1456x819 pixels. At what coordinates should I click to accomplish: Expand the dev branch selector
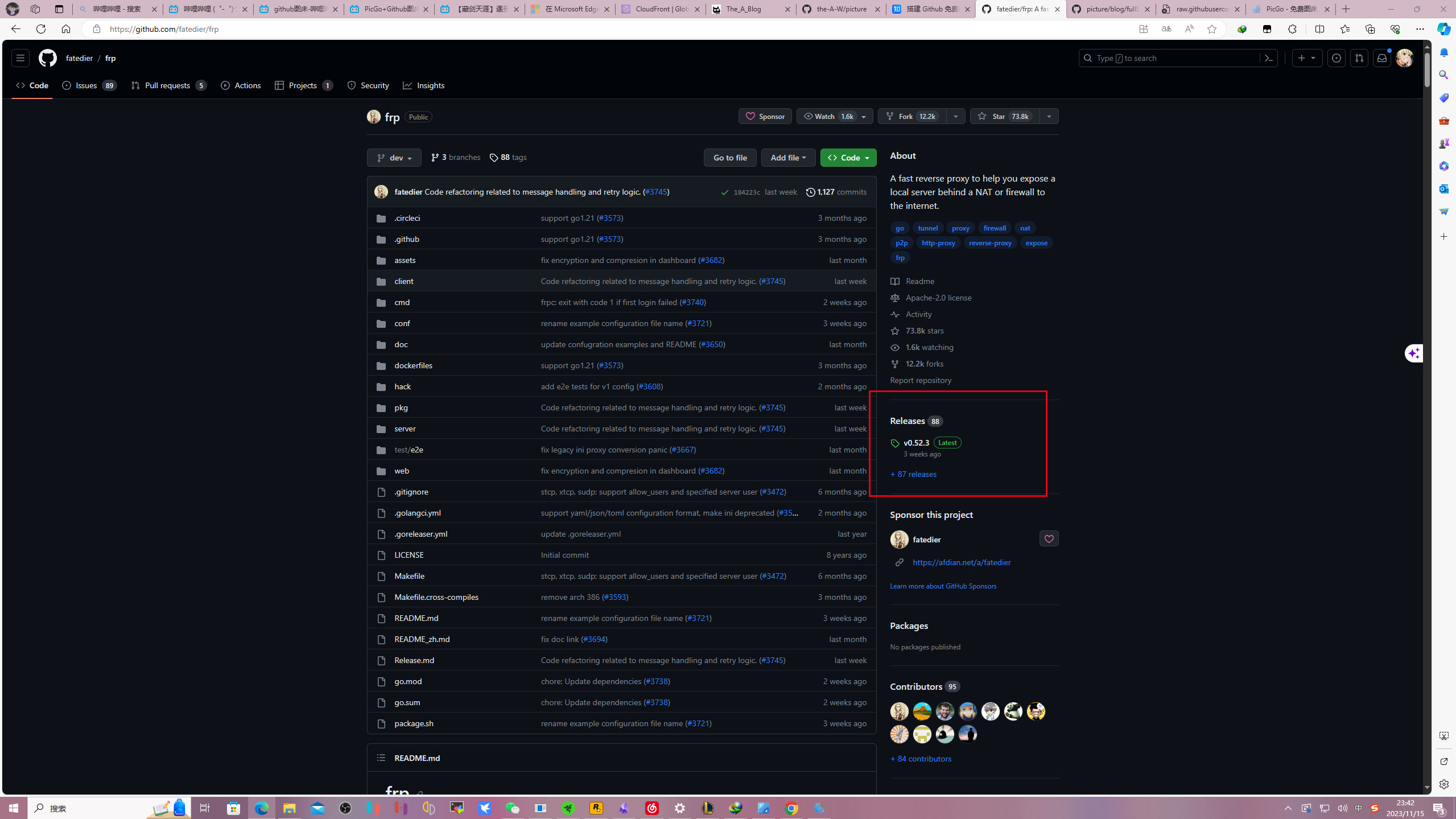click(x=394, y=158)
